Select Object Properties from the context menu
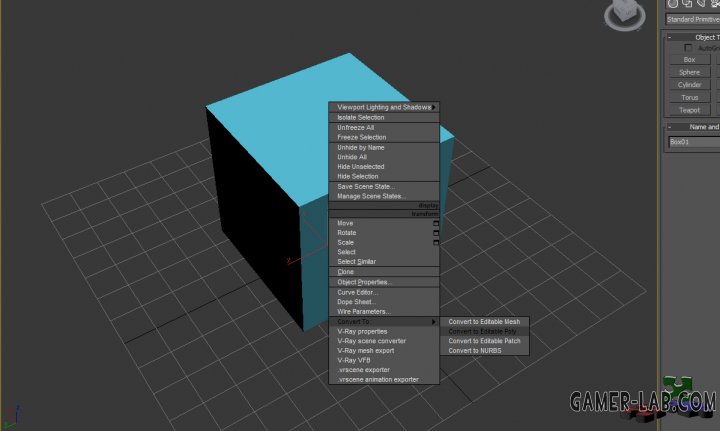 pos(365,282)
